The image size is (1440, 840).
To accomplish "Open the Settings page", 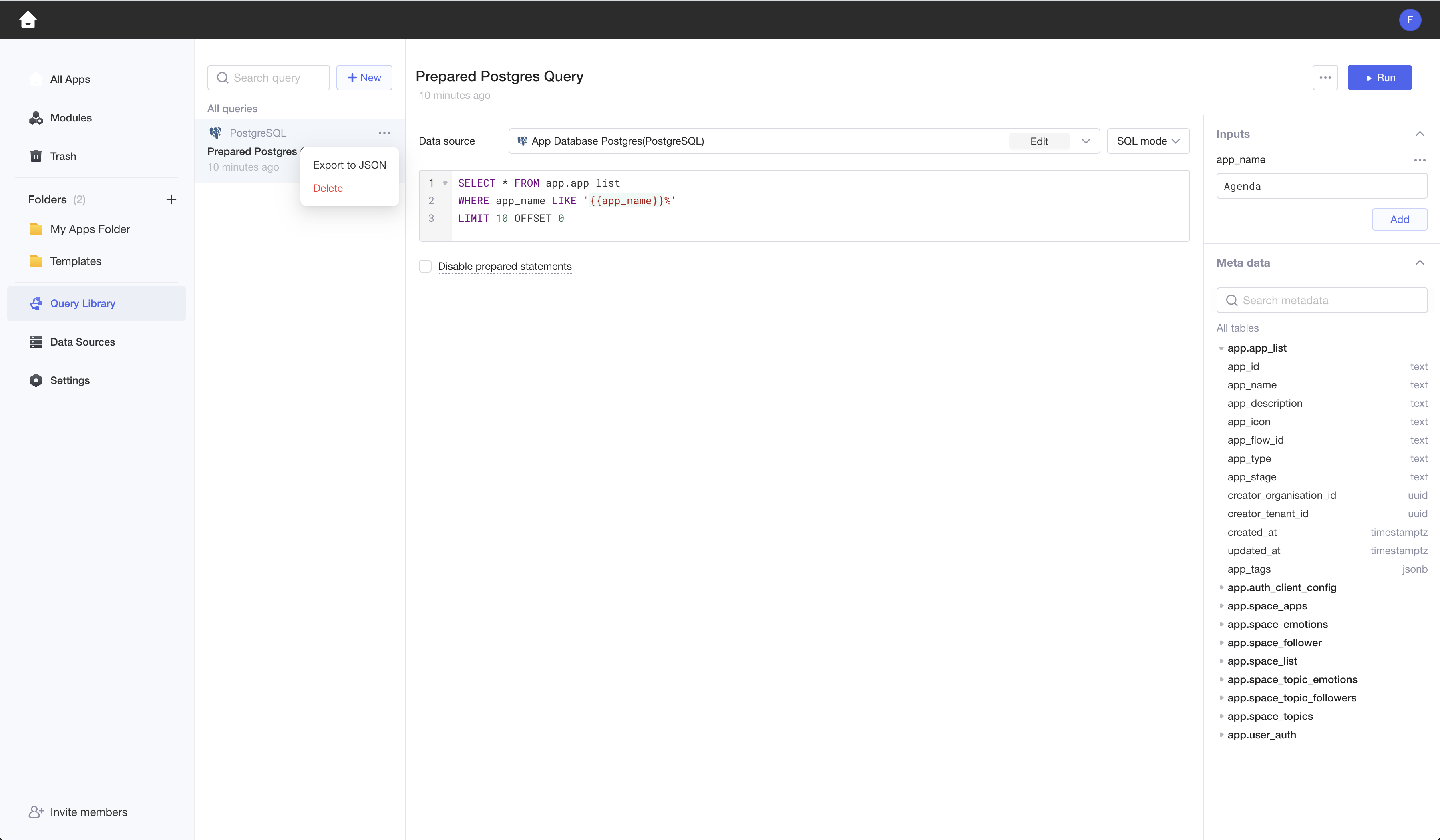I will click(x=70, y=380).
